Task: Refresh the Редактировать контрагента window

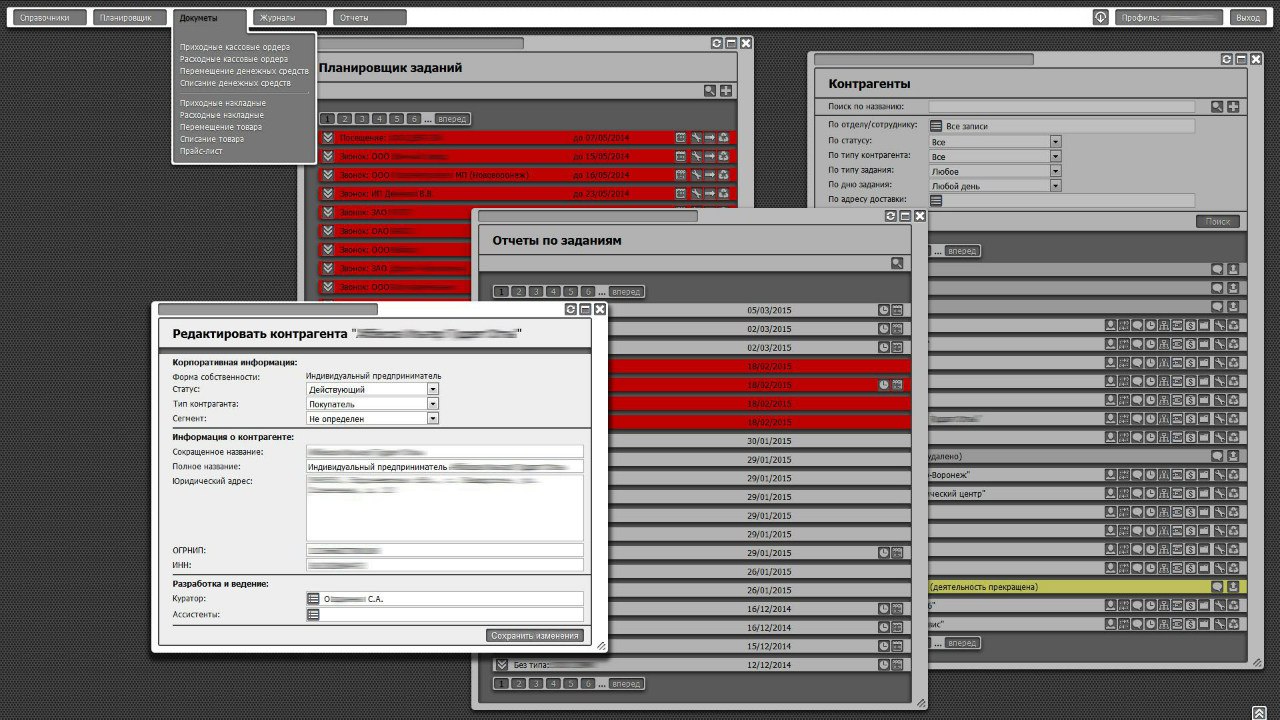Action: pos(570,310)
